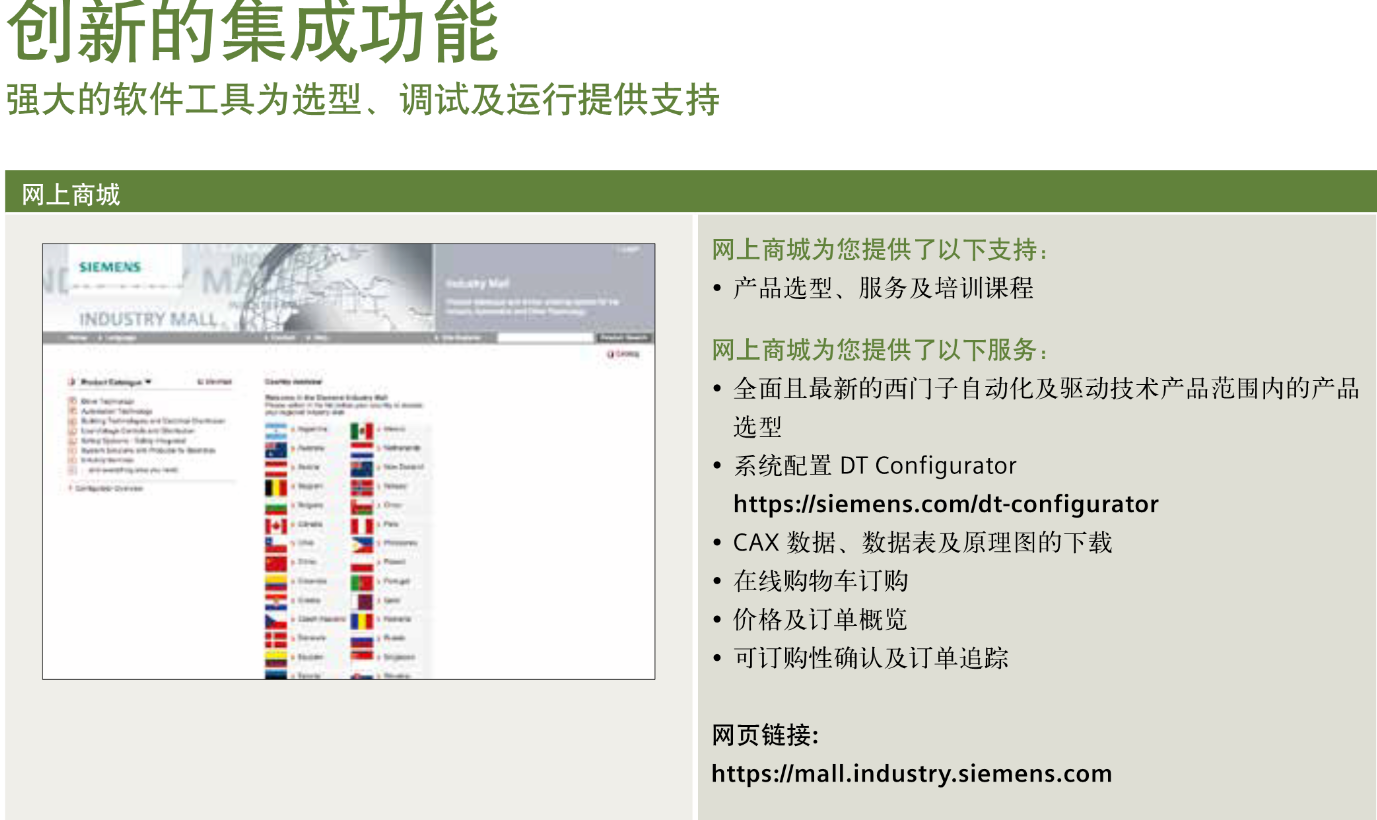Choose the Czech Republic flag
The width and height of the screenshot is (1377, 820).
click(x=276, y=620)
